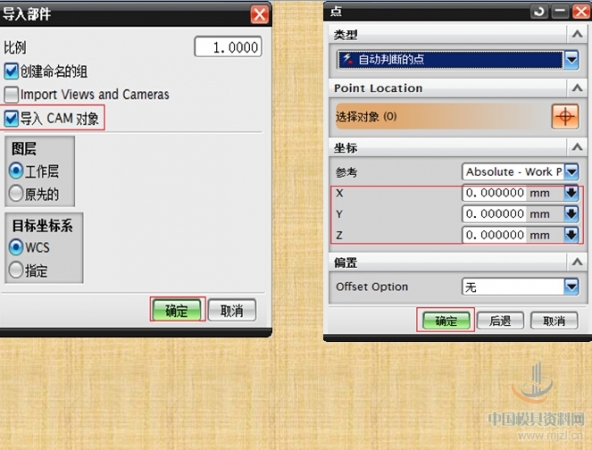The height and width of the screenshot is (450, 592).
Task: Toggle the 创建命名的组 checkbox
Action: 11,71
